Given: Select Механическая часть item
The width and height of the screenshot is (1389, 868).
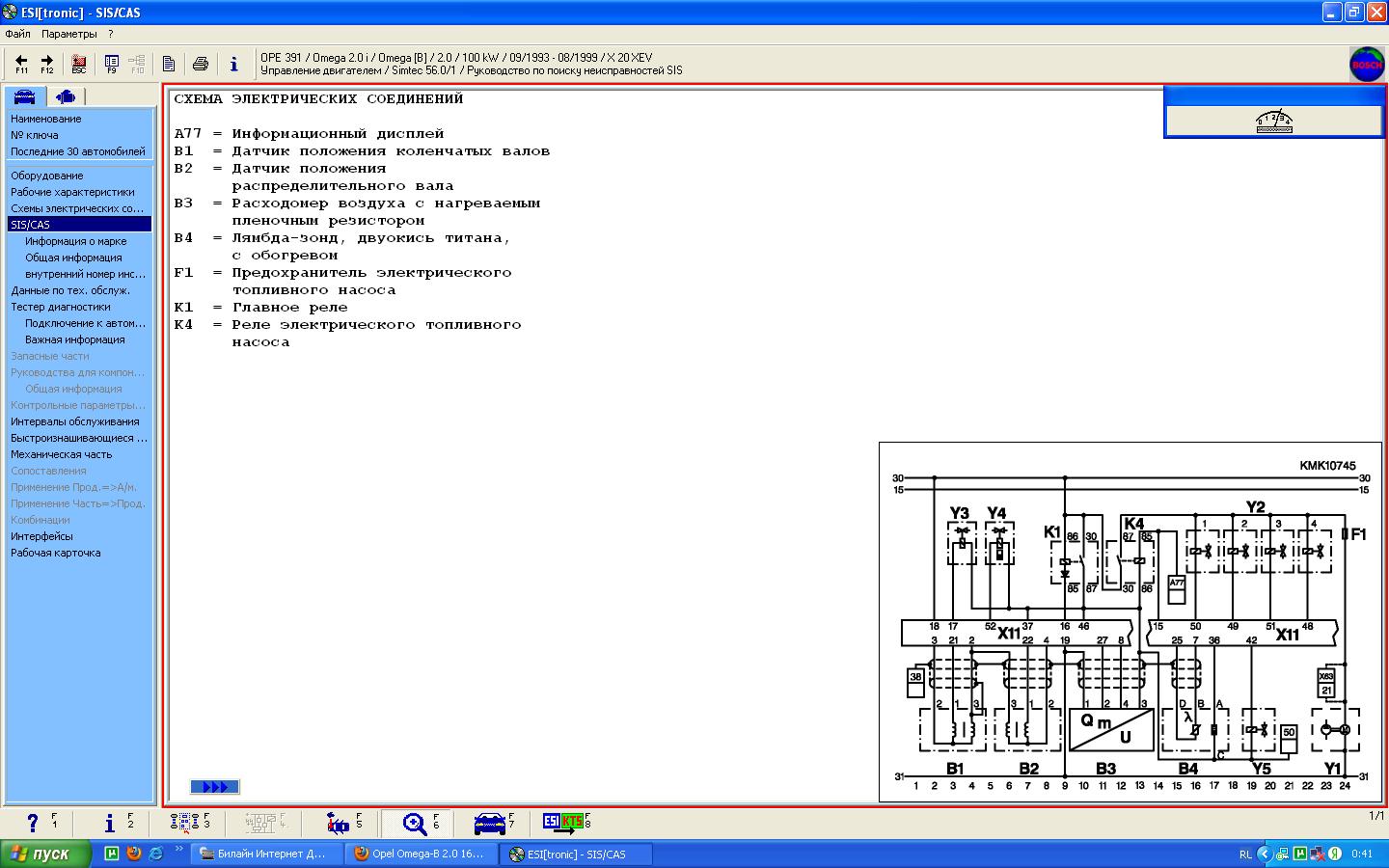Looking at the screenshot, I should tap(62, 454).
